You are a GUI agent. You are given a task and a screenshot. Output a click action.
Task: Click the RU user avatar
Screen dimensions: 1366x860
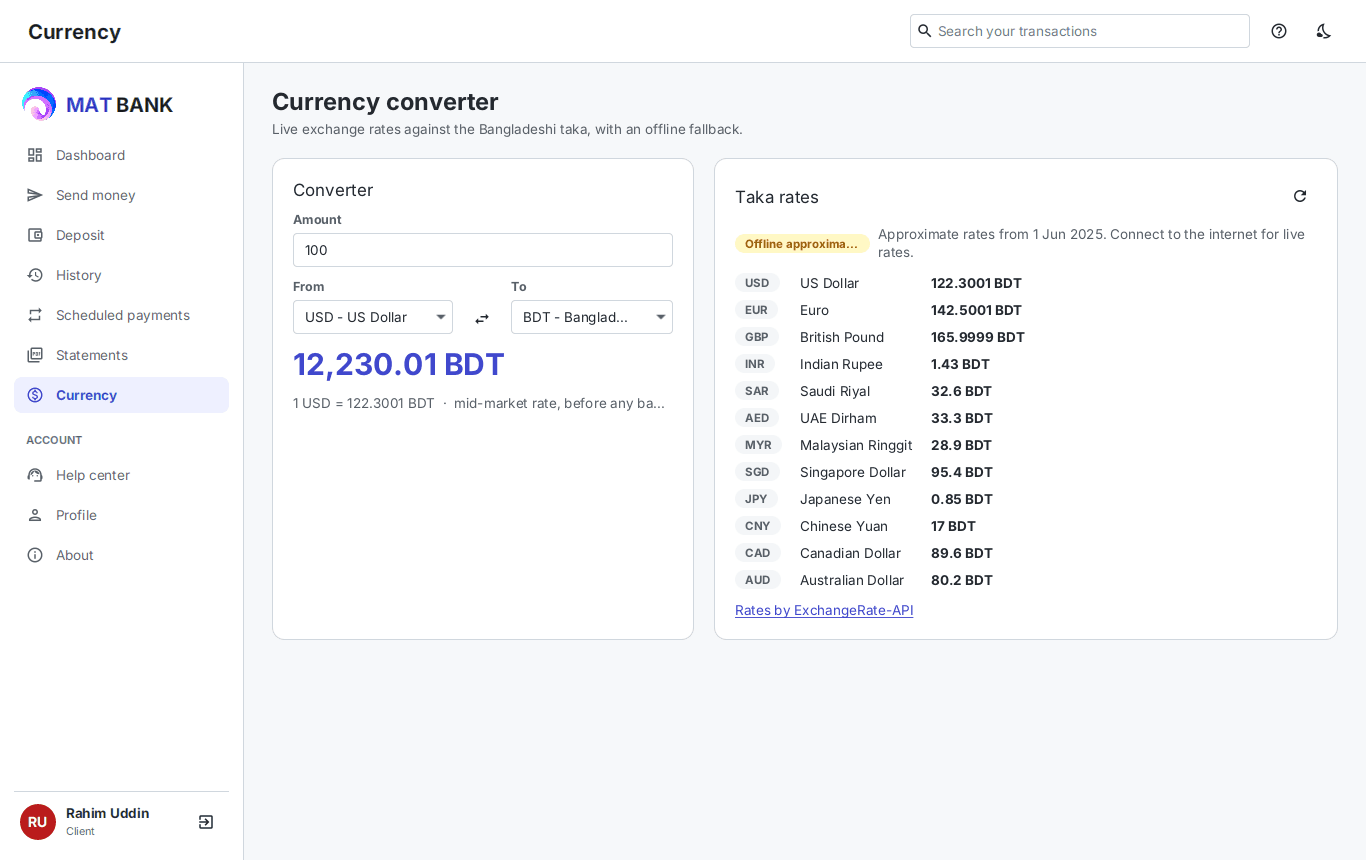point(38,822)
